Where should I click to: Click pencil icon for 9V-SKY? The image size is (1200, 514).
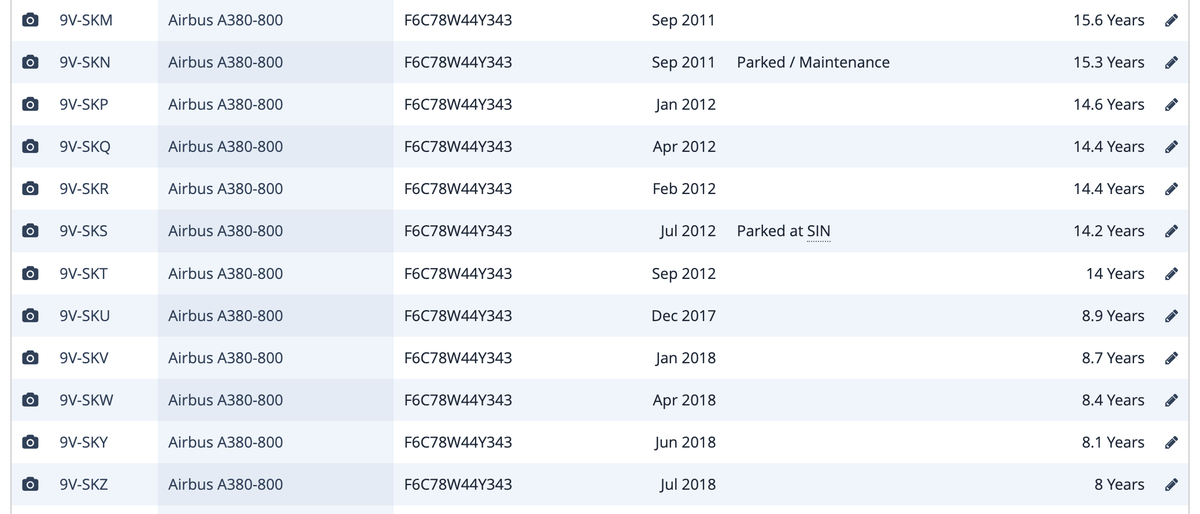coord(1171,443)
